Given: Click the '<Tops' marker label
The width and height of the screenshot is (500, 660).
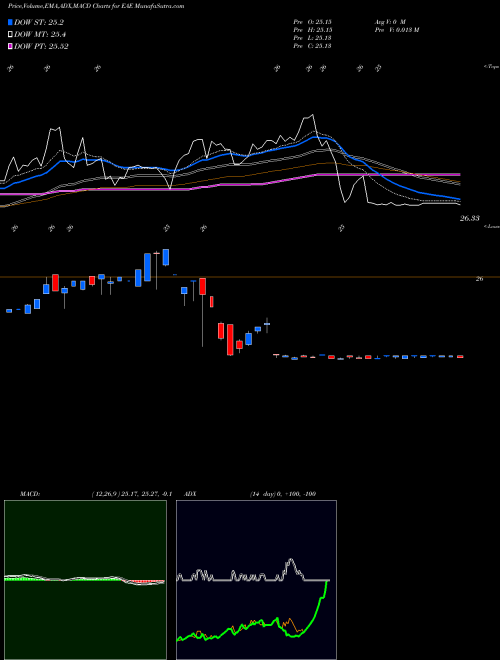Looking at the screenshot, I should [x=491, y=67].
